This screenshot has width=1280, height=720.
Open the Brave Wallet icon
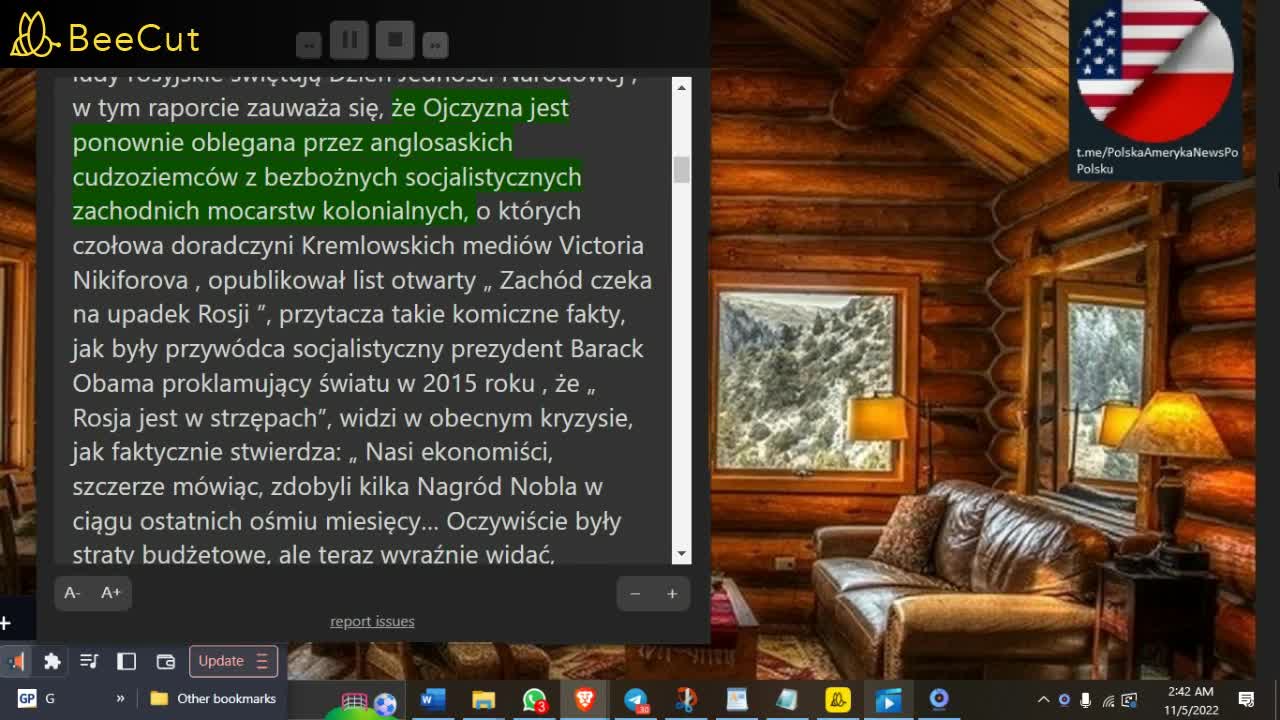[166, 661]
